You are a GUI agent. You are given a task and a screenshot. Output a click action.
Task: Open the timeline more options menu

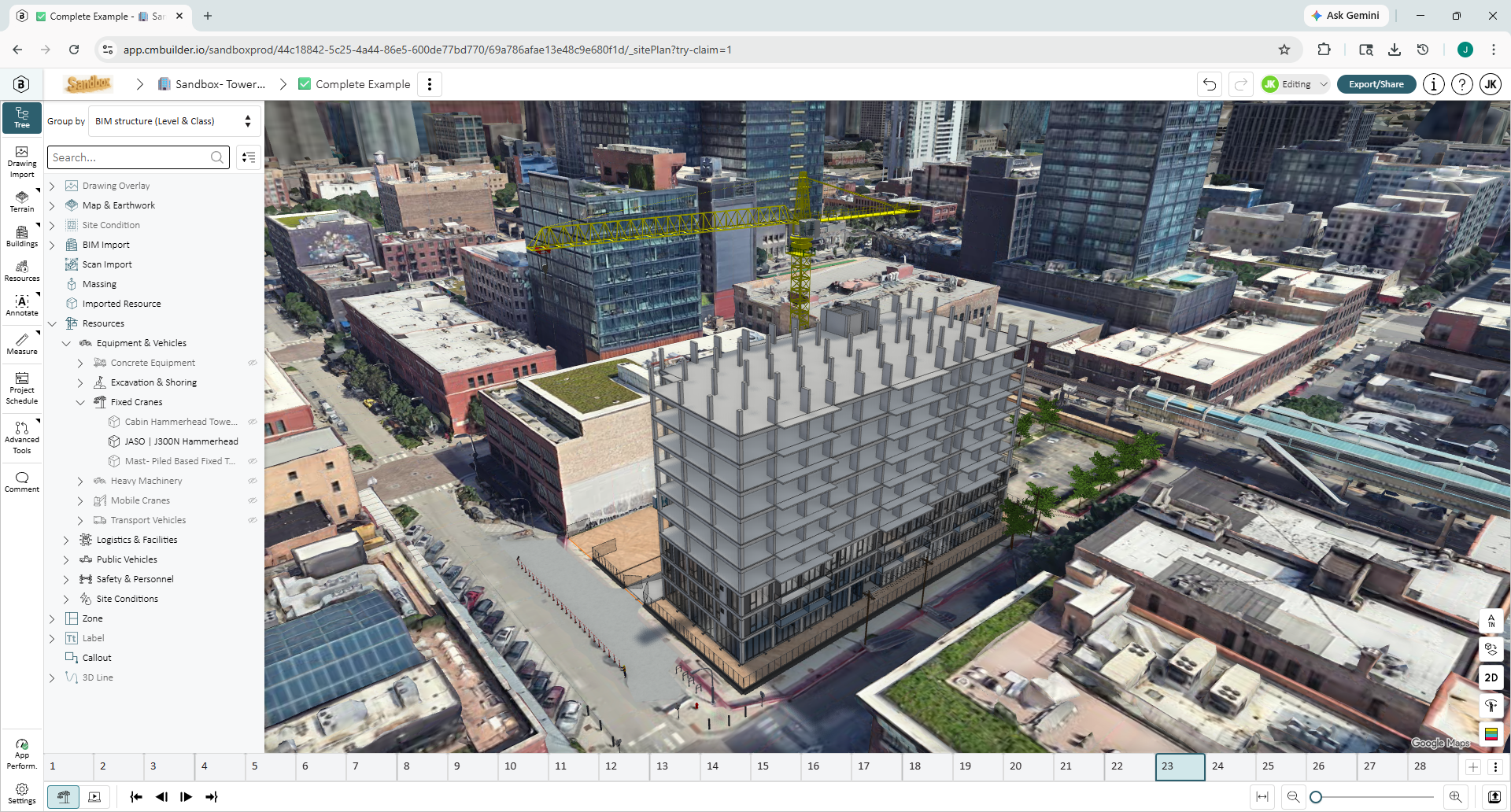pos(1495,767)
